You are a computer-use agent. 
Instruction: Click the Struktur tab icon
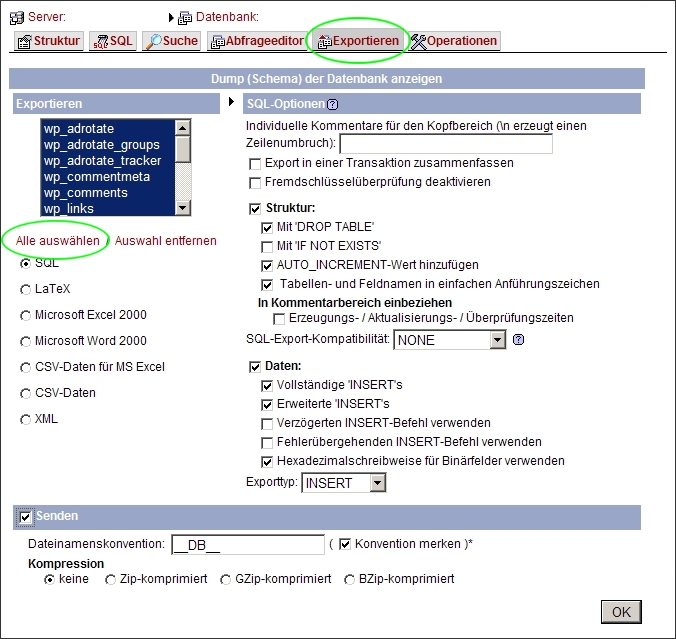(24, 41)
